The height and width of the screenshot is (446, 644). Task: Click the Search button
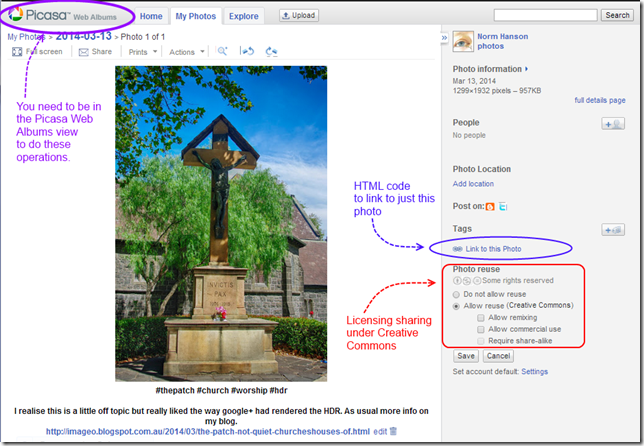coord(617,15)
